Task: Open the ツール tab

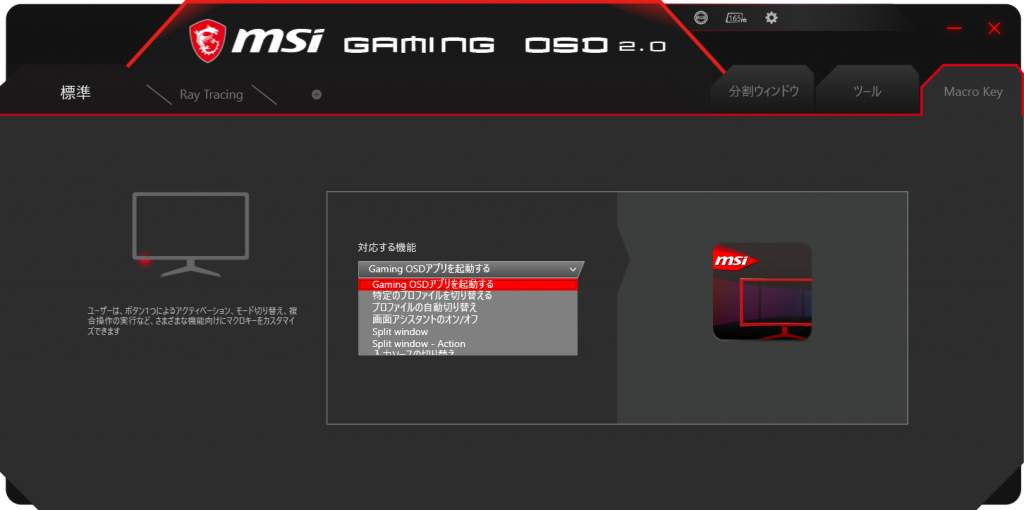Action: [x=867, y=91]
